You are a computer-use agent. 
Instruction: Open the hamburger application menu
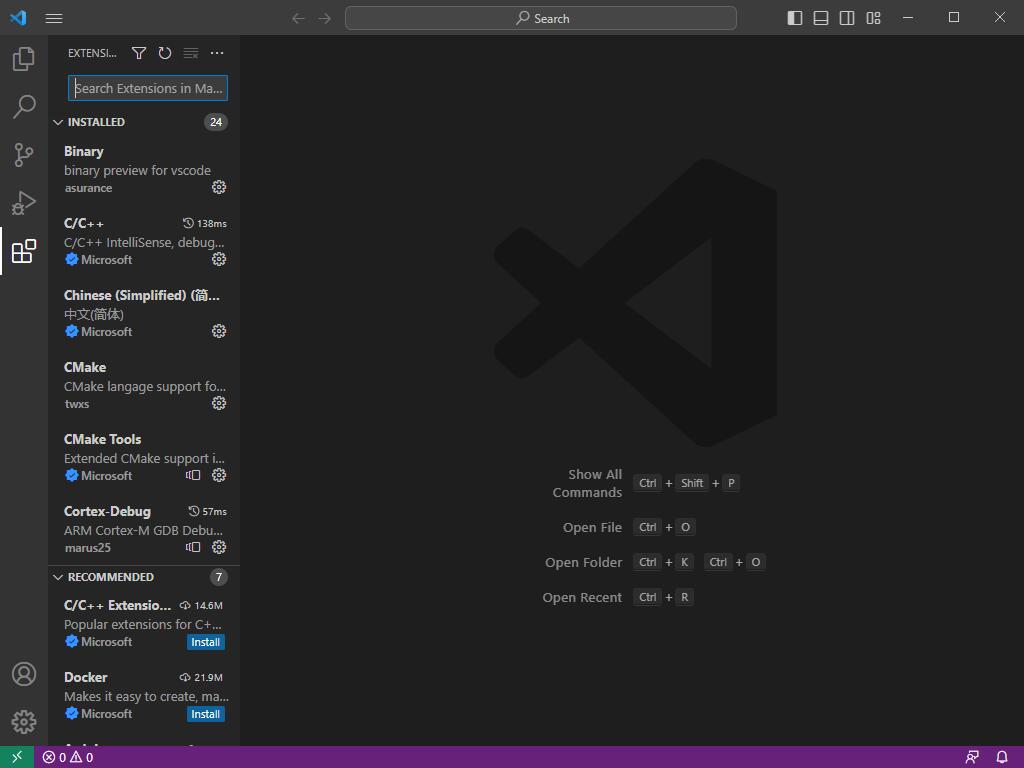click(x=54, y=18)
